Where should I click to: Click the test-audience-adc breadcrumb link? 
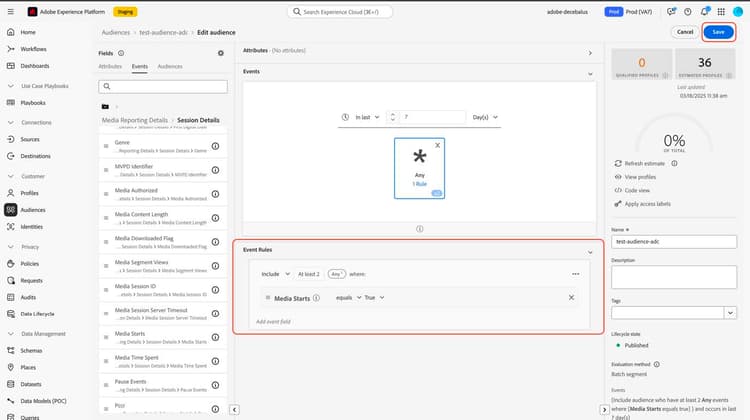pyautogui.click(x=163, y=32)
